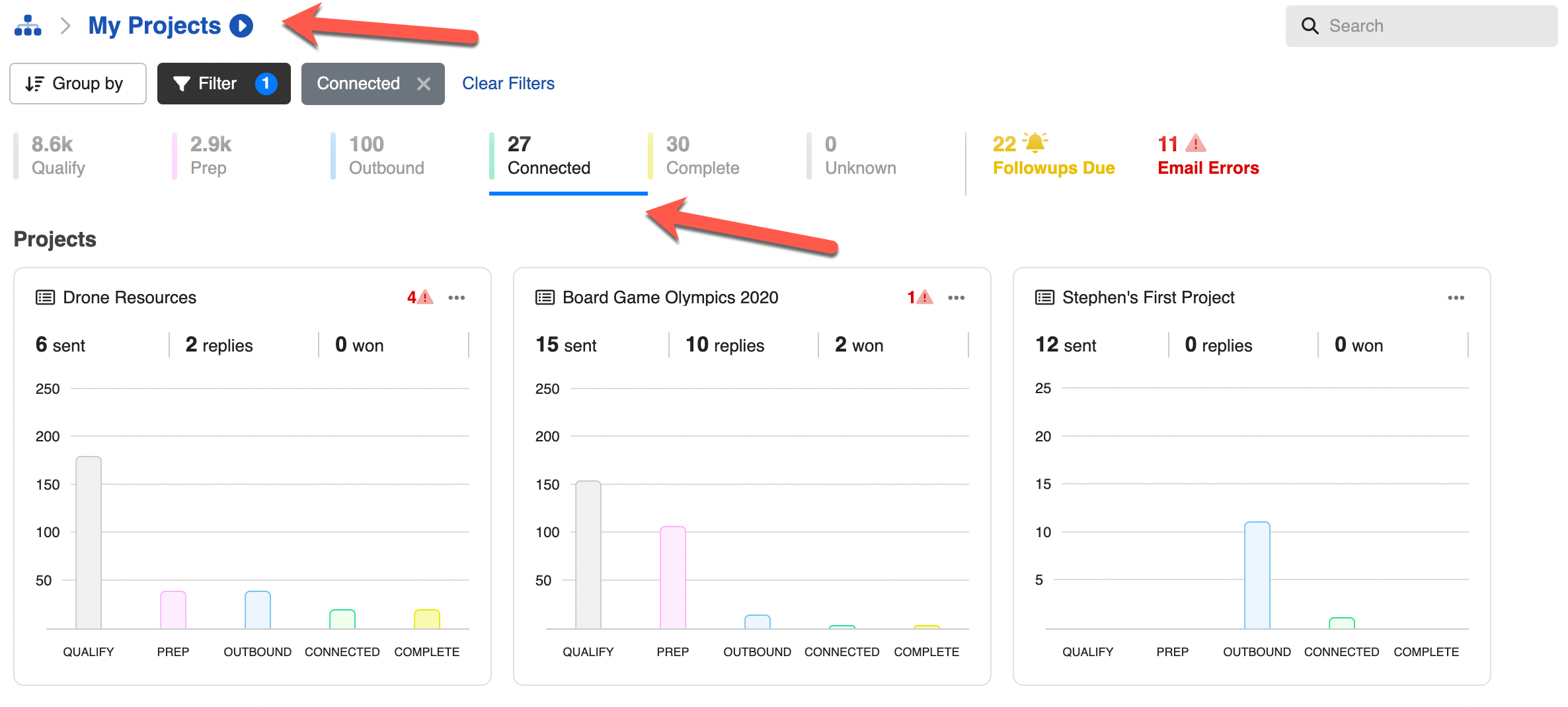The height and width of the screenshot is (707, 1568).
Task: Open the Group by sorting dropdown
Action: [x=78, y=84]
